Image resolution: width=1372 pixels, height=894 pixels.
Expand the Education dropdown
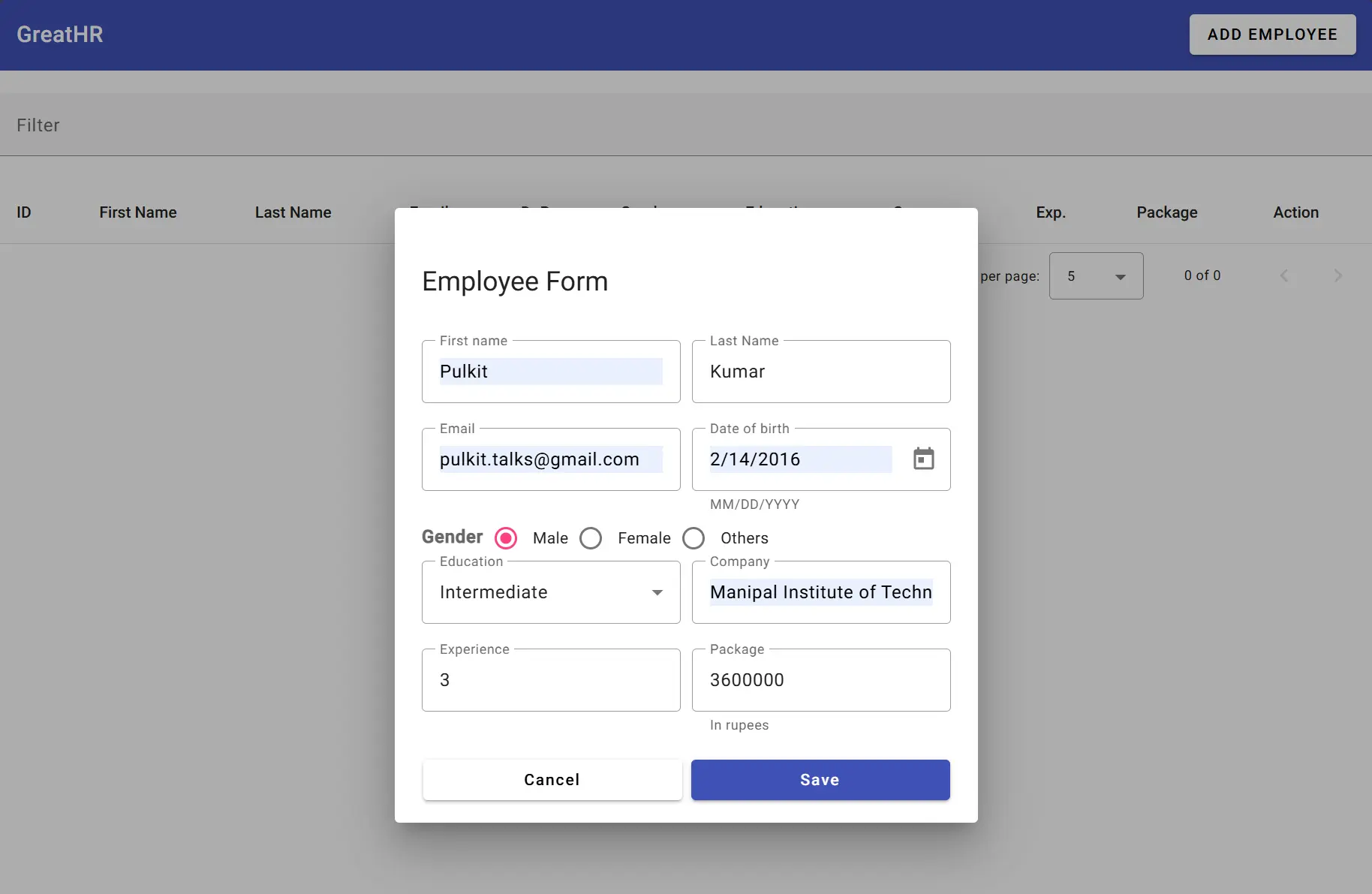coord(551,592)
